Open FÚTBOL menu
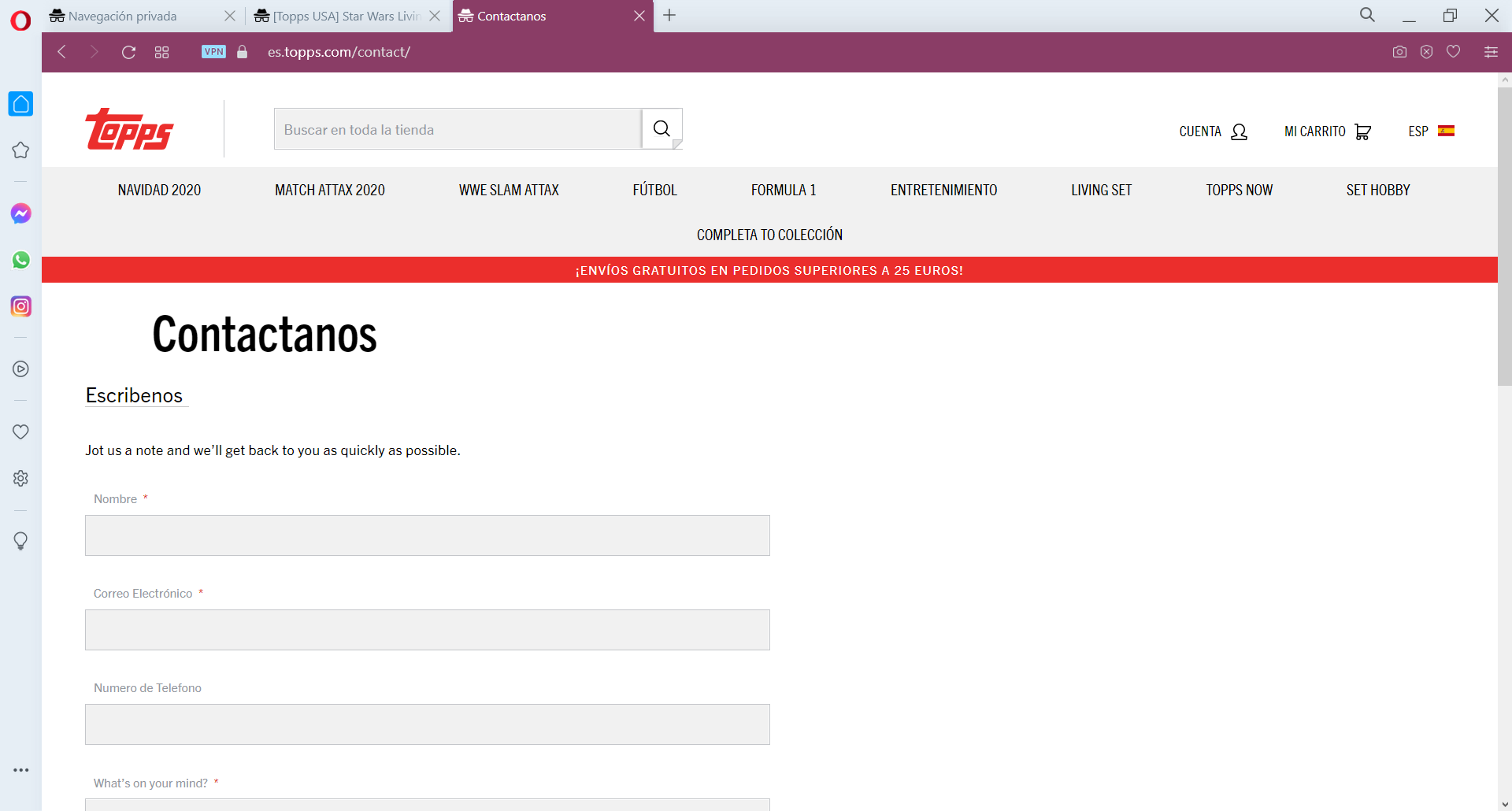1512x811 pixels. (655, 190)
